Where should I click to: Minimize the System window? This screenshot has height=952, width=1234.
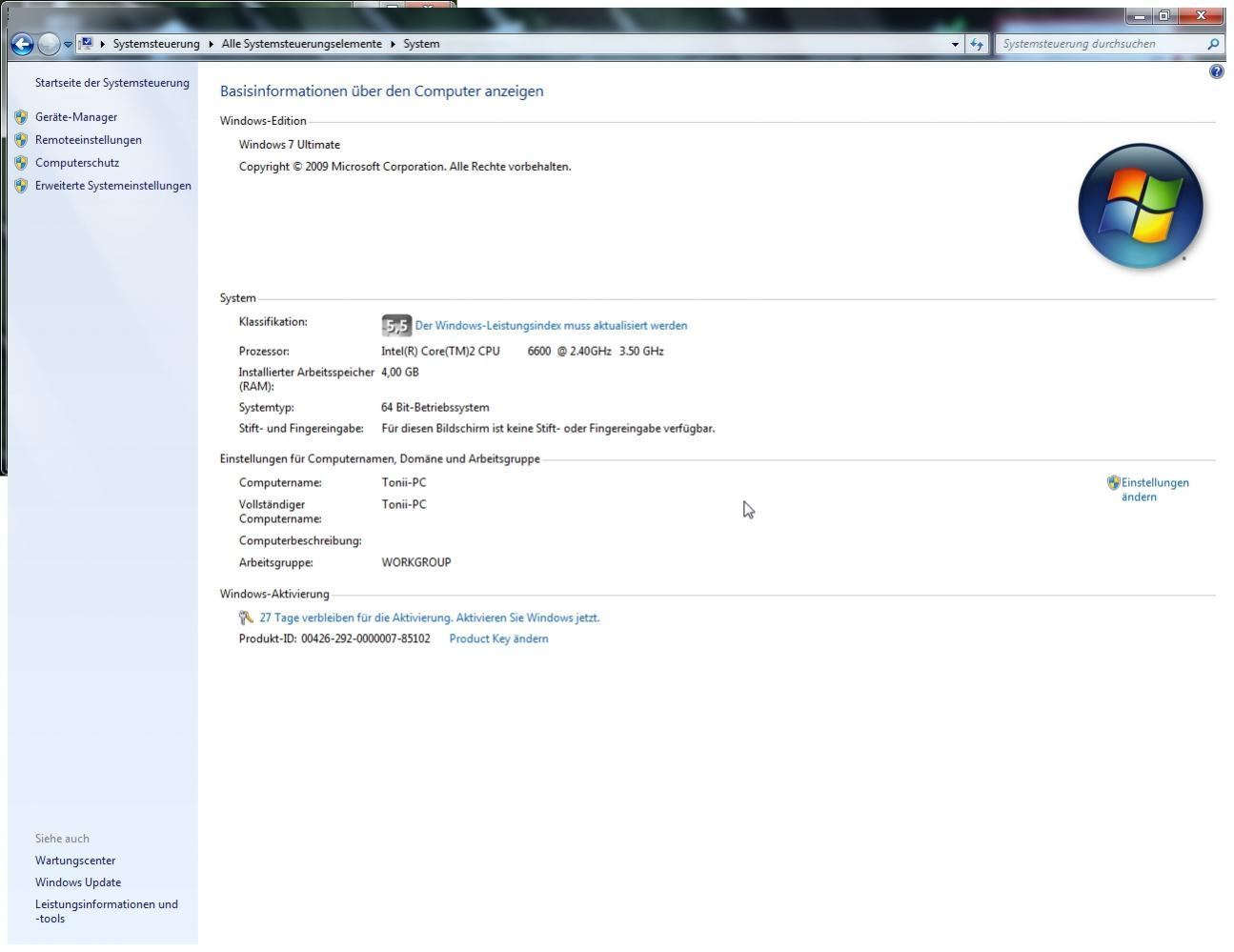point(1139,15)
